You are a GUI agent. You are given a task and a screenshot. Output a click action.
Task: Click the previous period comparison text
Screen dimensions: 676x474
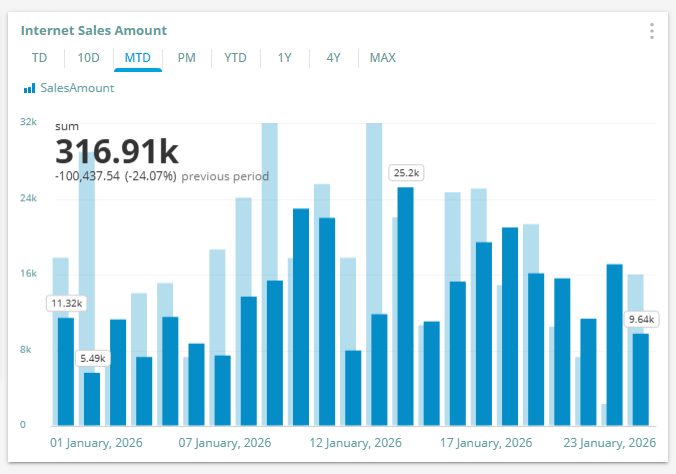point(225,176)
